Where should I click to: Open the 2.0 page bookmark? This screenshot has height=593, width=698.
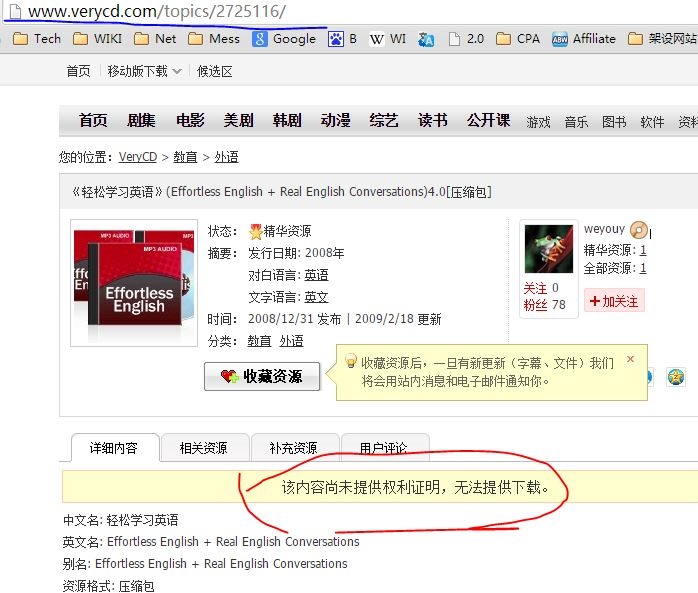(466, 39)
